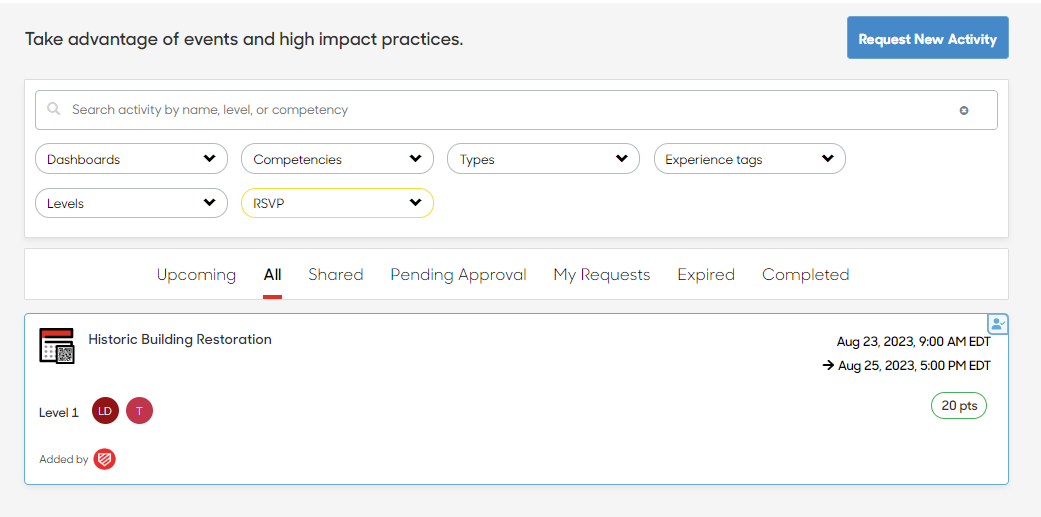The image size is (1041, 517).
Task: Click Request New Activity button
Action: click(927, 38)
